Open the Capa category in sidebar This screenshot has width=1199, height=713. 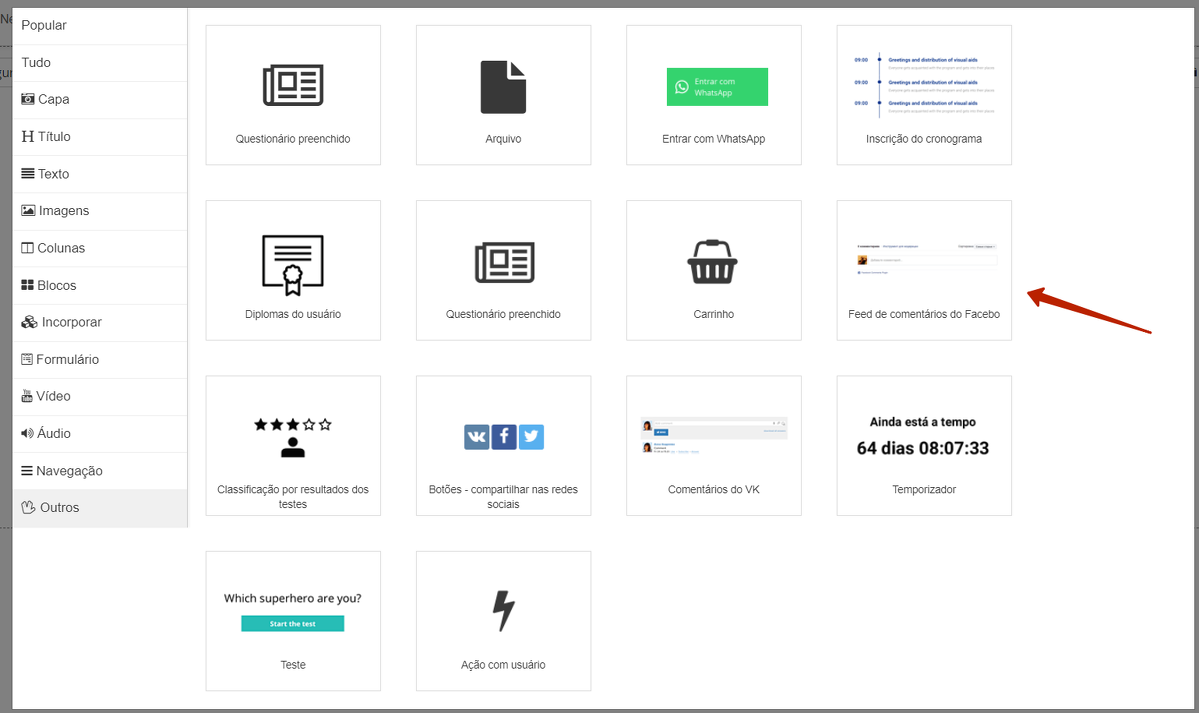pyautogui.click(x=53, y=99)
